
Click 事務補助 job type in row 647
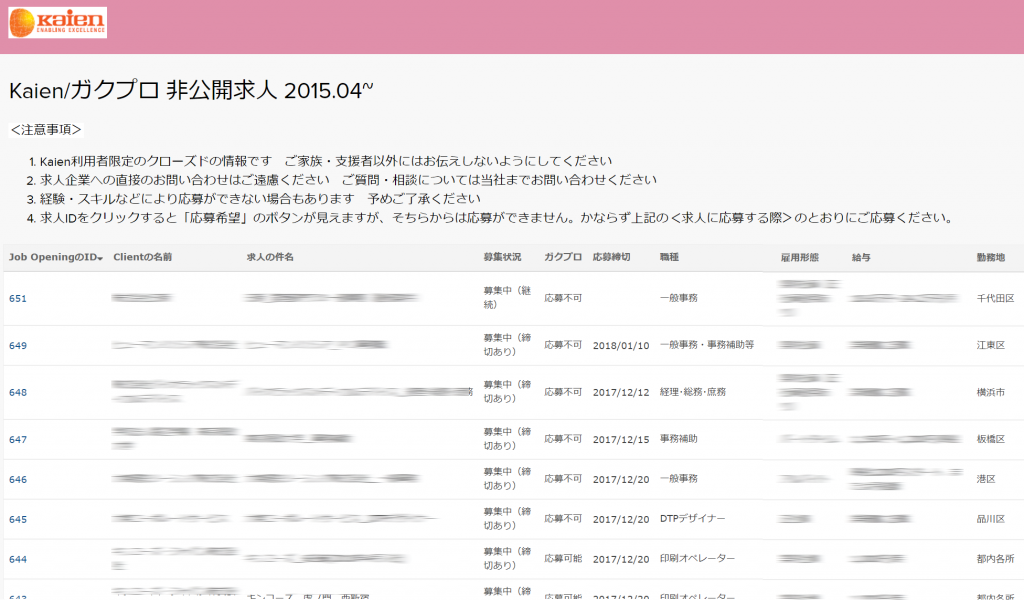(679, 439)
